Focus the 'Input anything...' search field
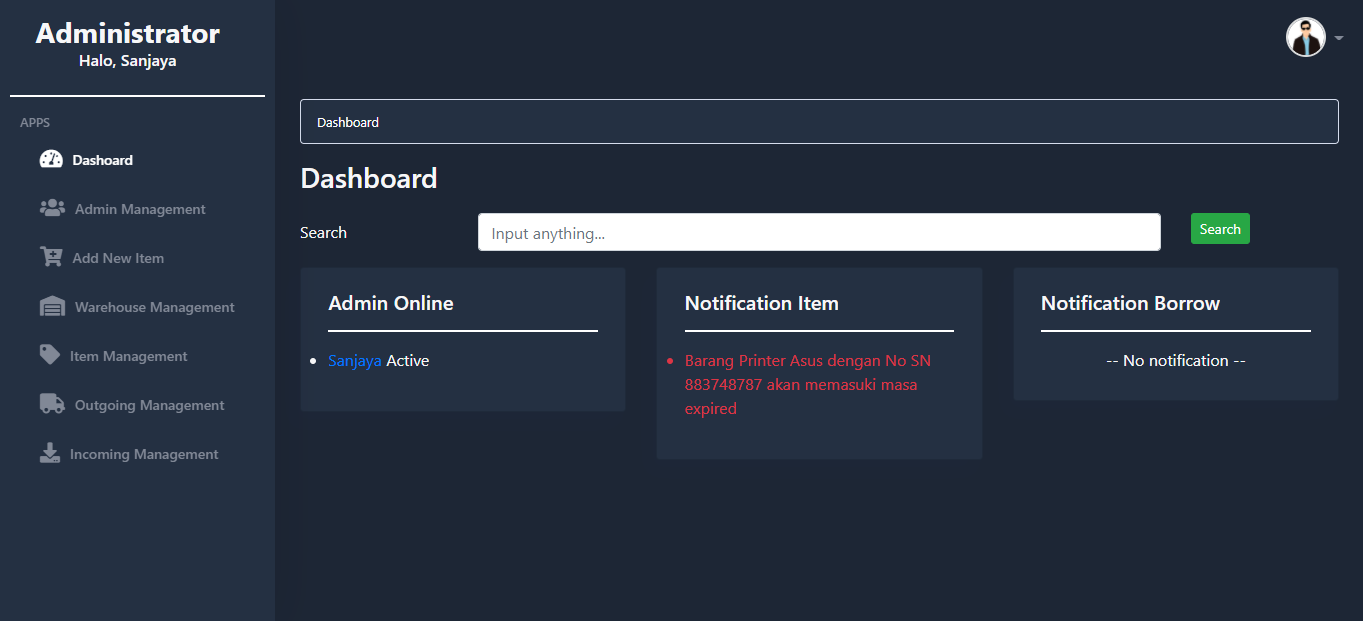The width and height of the screenshot is (1363, 621). (818, 233)
